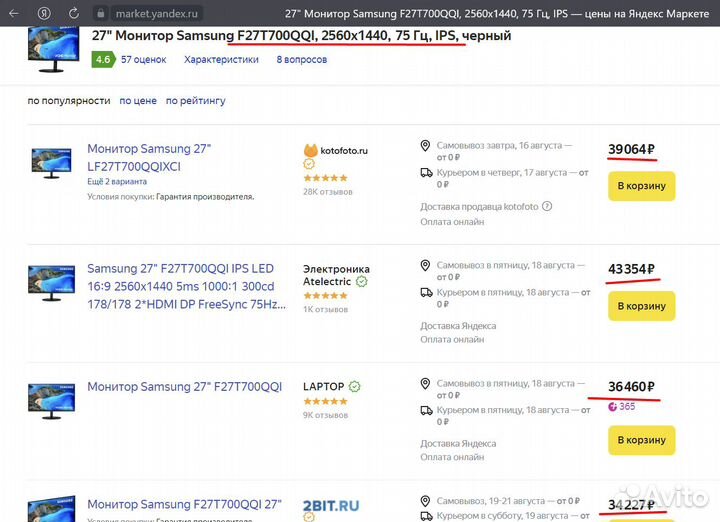The height and width of the screenshot is (522, 720).
Task: Sort offers by рейтингу
Action: (195, 101)
